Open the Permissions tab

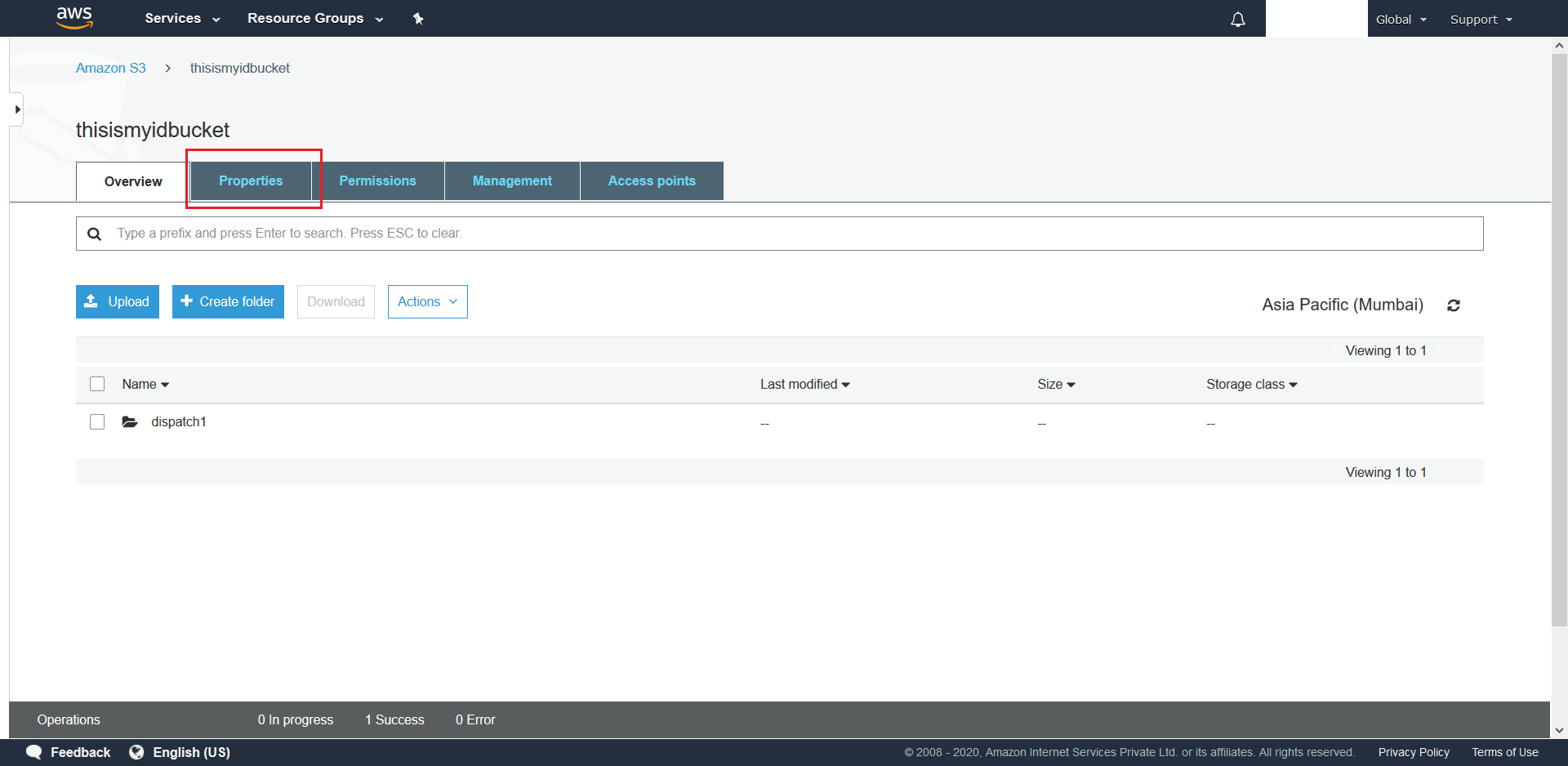[x=377, y=180]
